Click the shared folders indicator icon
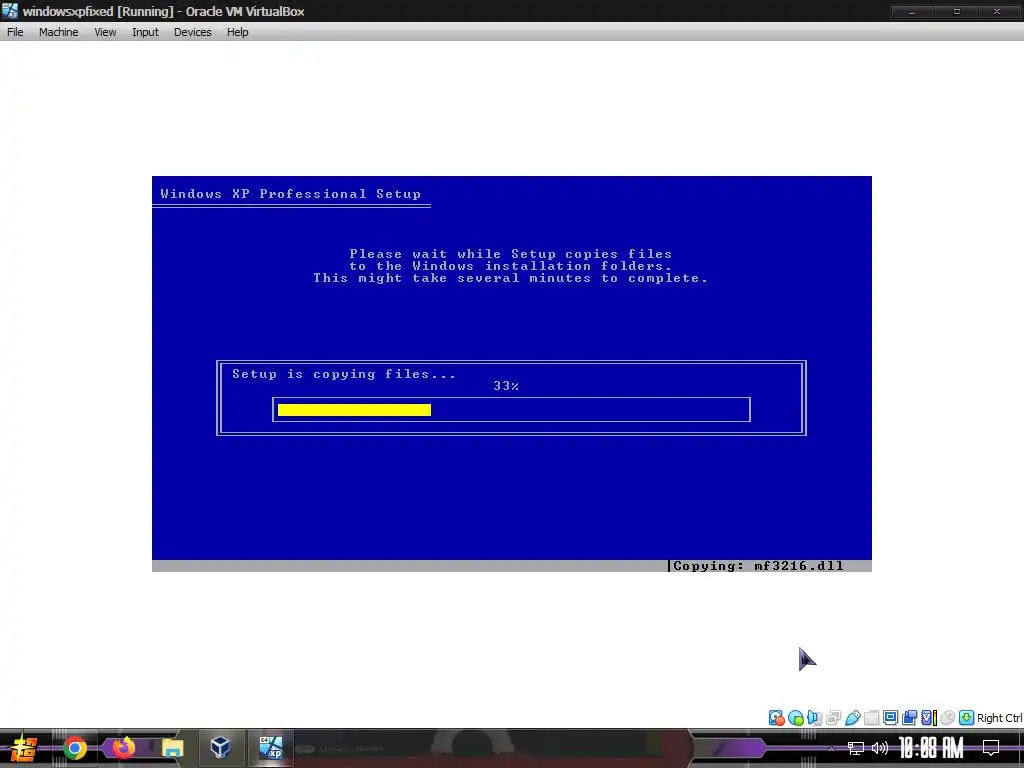Viewport: 1024px width, 768px height. point(871,718)
